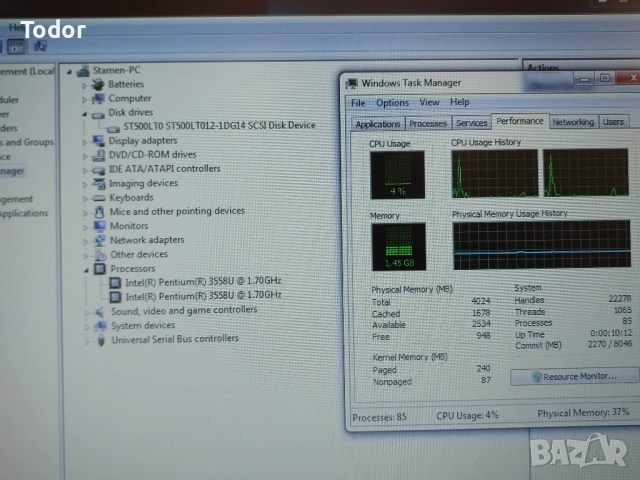
Task: Switch to the Networking tab
Action: (x=573, y=122)
